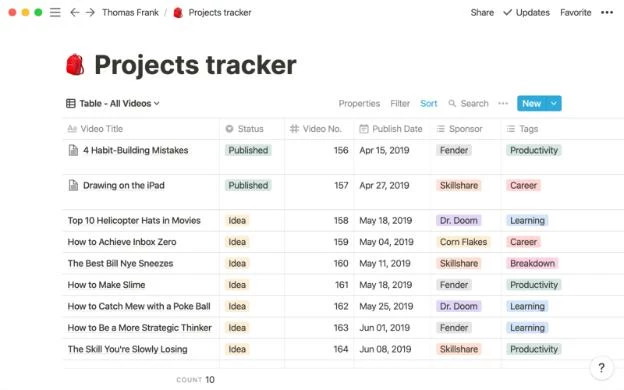Open the Table - All Videos view dropdown
624x390 pixels.
(113, 103)
